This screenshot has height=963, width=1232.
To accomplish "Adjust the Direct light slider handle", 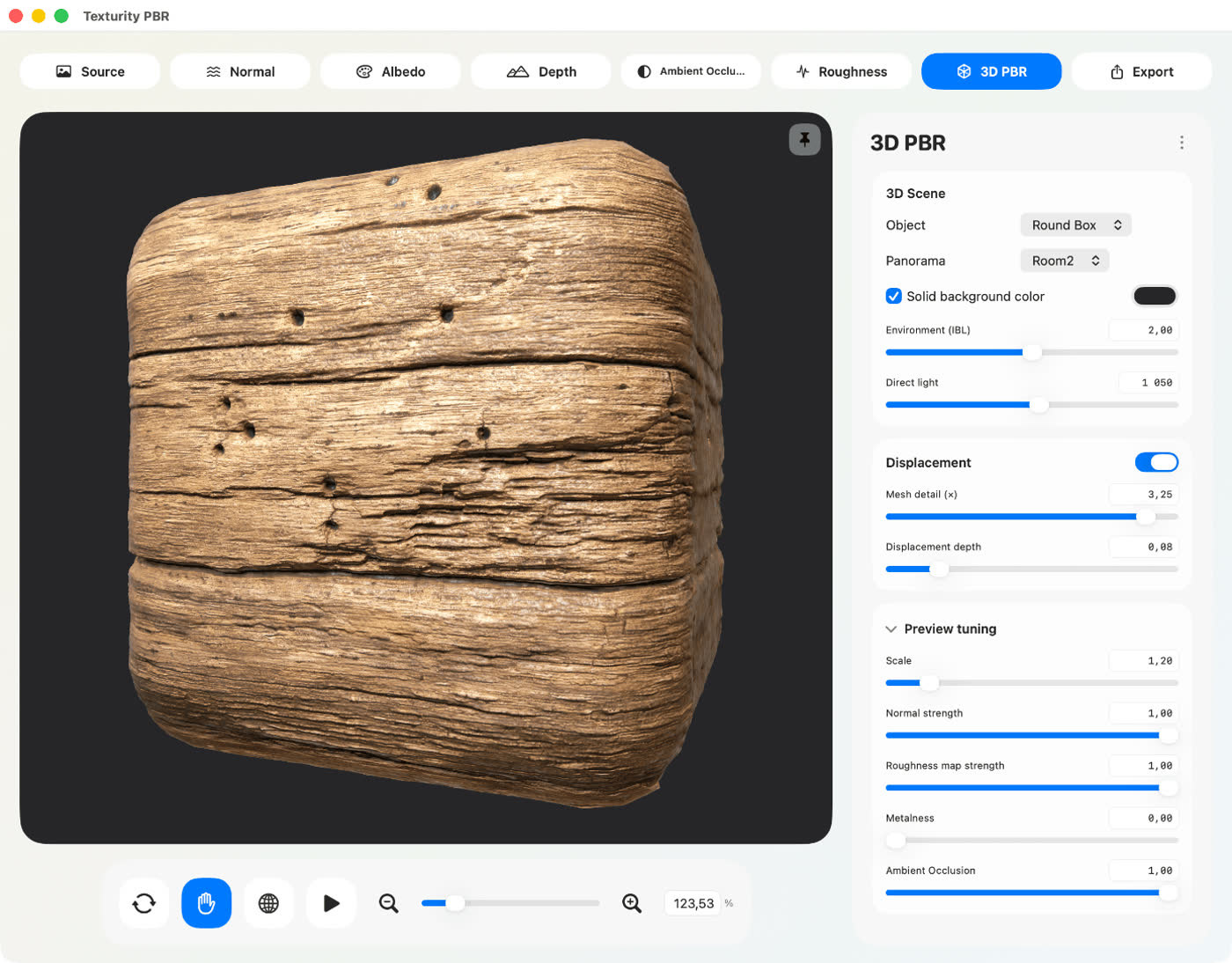I will (x=1039, y=405).
